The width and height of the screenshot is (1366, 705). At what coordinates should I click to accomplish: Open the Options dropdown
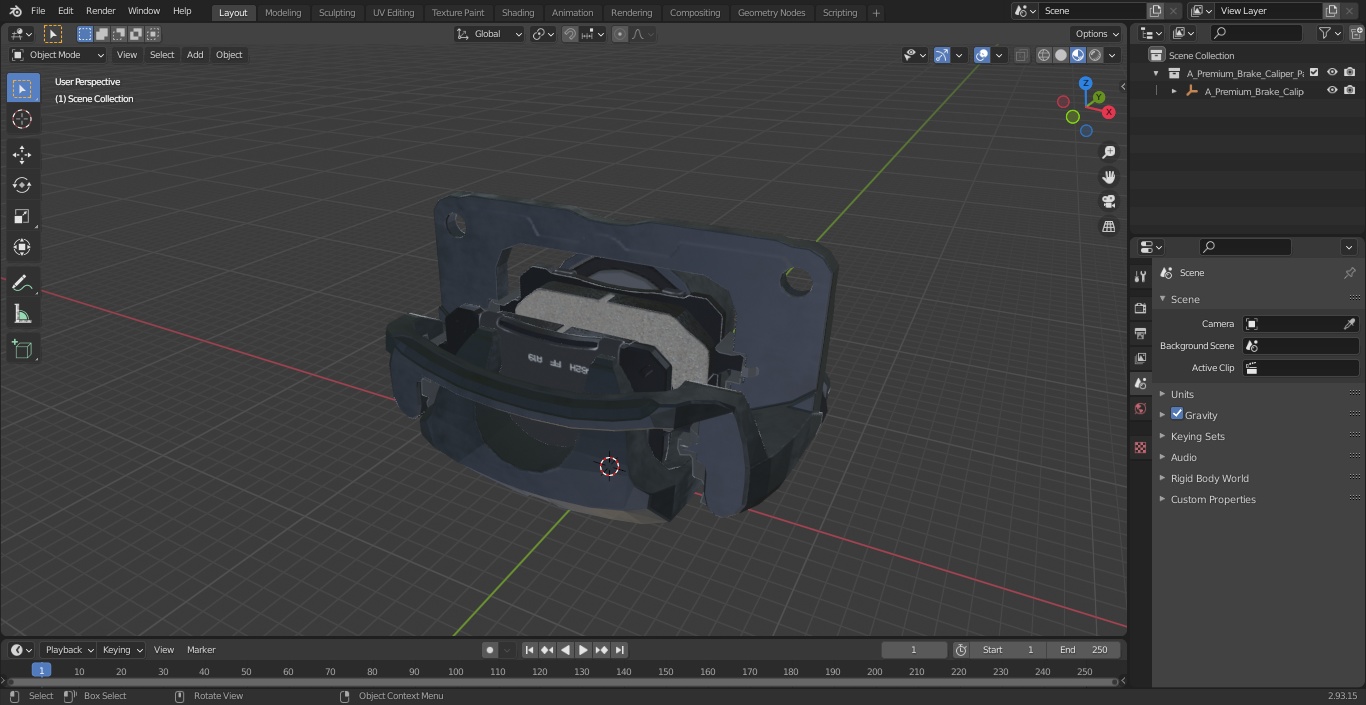1097,34
